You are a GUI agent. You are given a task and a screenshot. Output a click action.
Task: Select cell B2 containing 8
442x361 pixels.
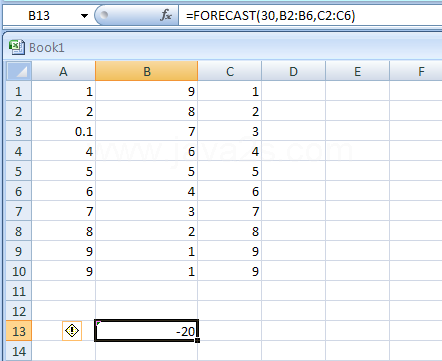coord(147,111)
